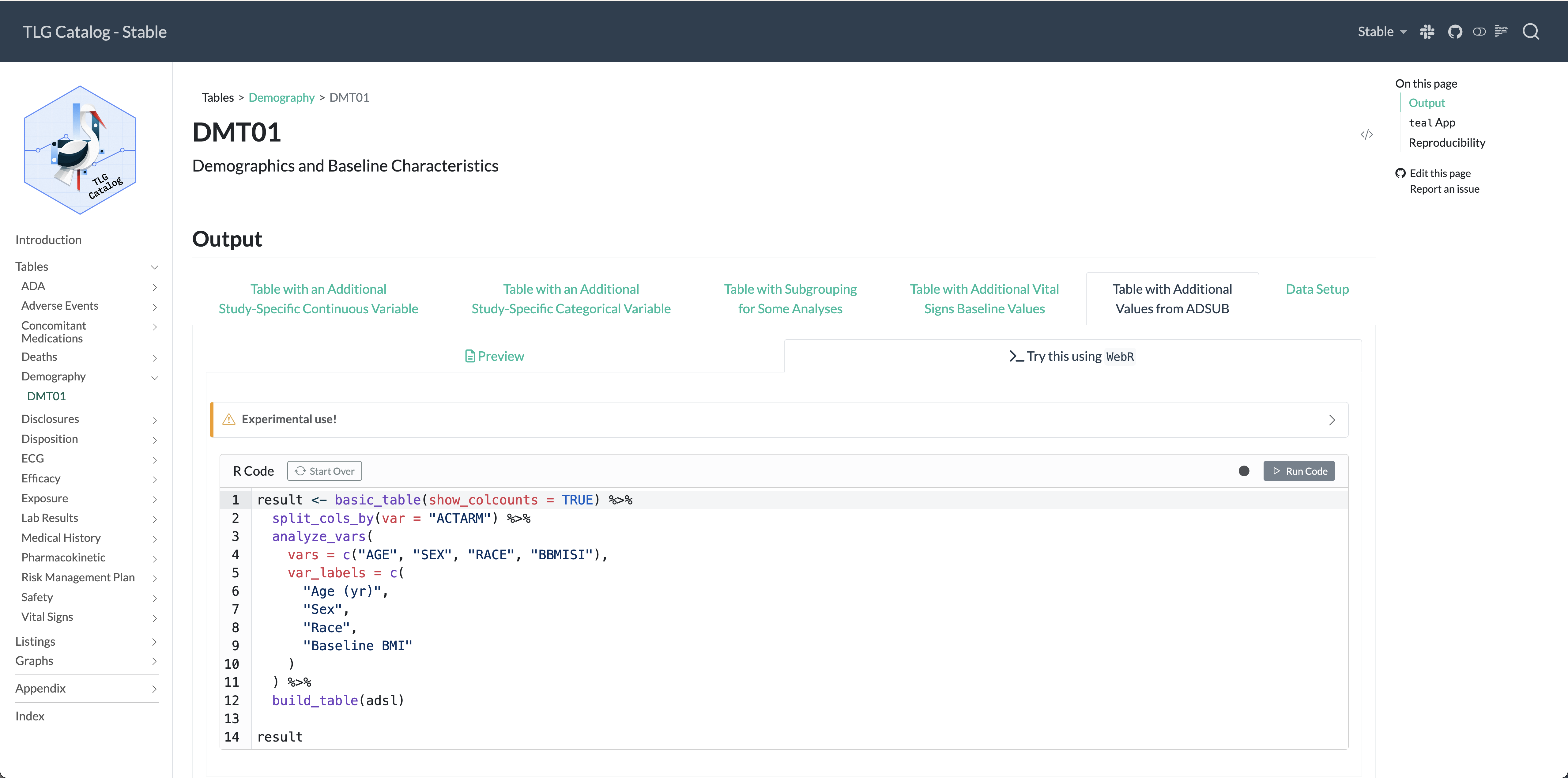Open the search magnifier icon
1568x778 pixels.
tap(1531, 32)
